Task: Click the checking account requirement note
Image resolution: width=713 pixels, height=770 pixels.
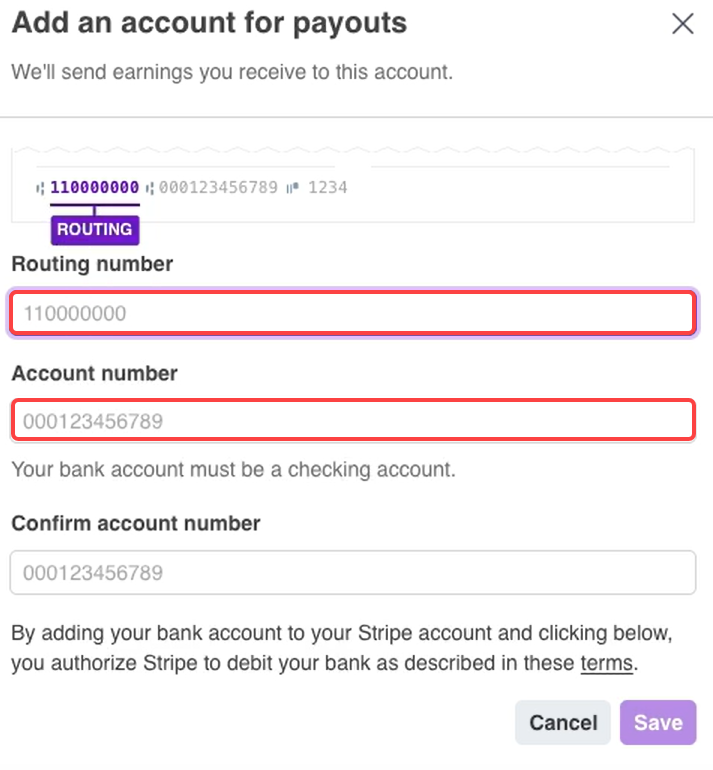Action: pos(233,469)
